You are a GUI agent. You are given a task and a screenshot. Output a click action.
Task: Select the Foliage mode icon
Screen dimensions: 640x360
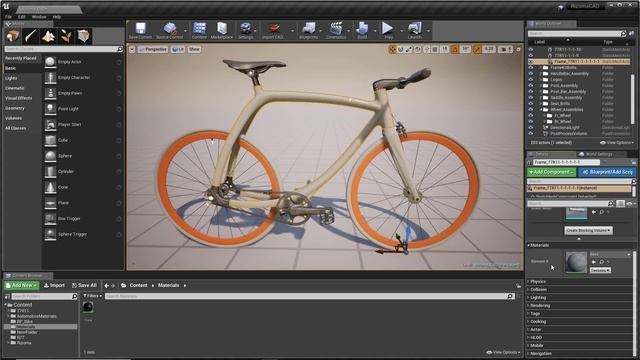click(66, 36)
